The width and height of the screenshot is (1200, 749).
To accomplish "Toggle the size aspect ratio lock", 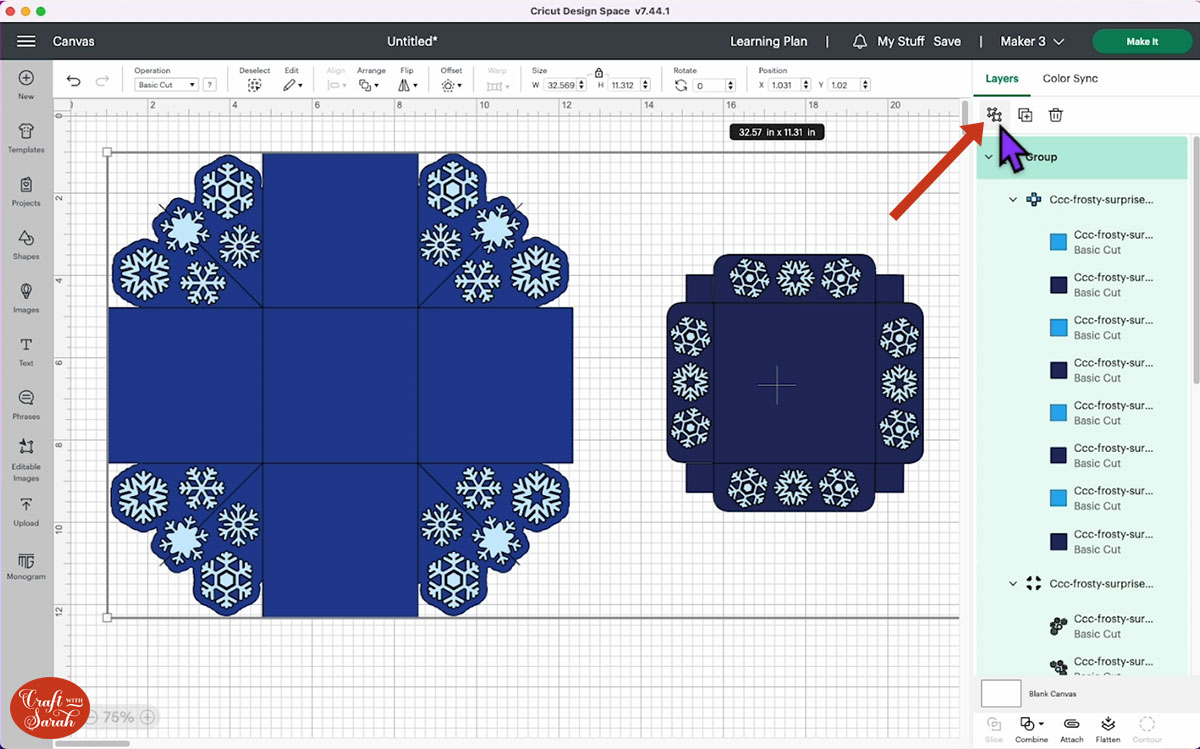I will [x=598, y=73].
